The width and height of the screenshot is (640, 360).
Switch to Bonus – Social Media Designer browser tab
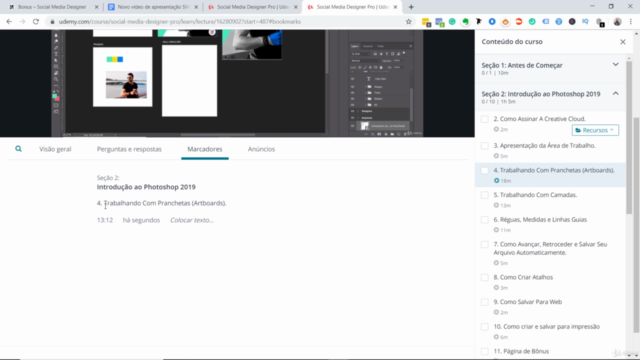point(52,7)
